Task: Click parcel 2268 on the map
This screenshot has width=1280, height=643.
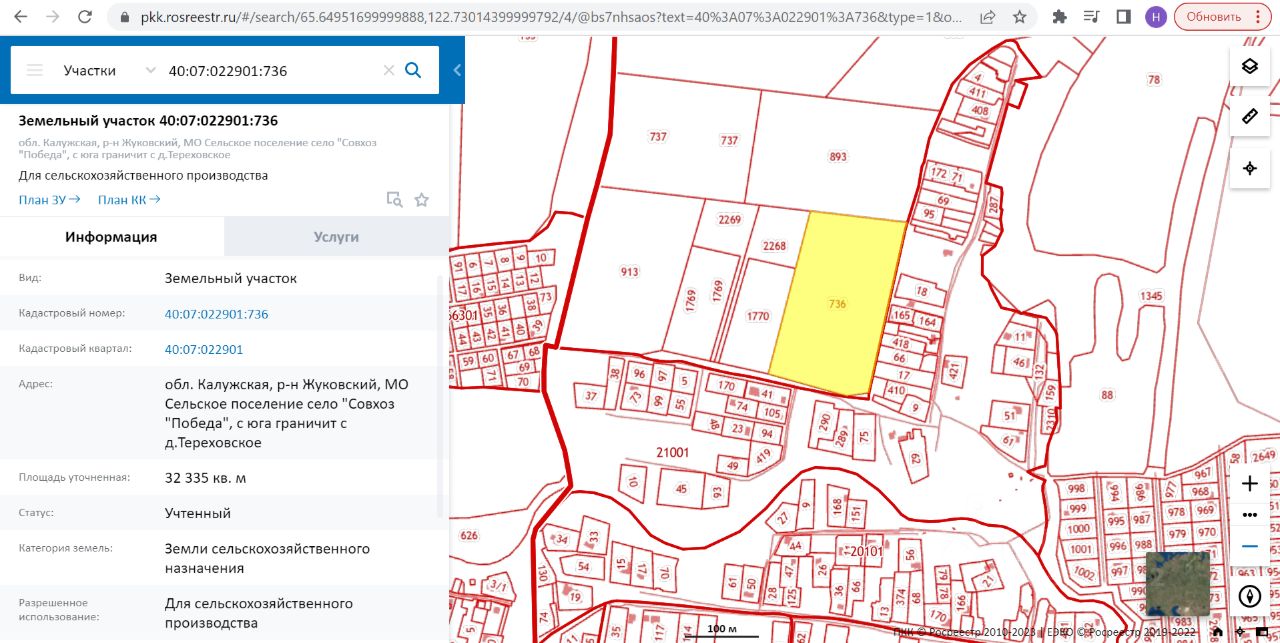Action: point(775,246)
